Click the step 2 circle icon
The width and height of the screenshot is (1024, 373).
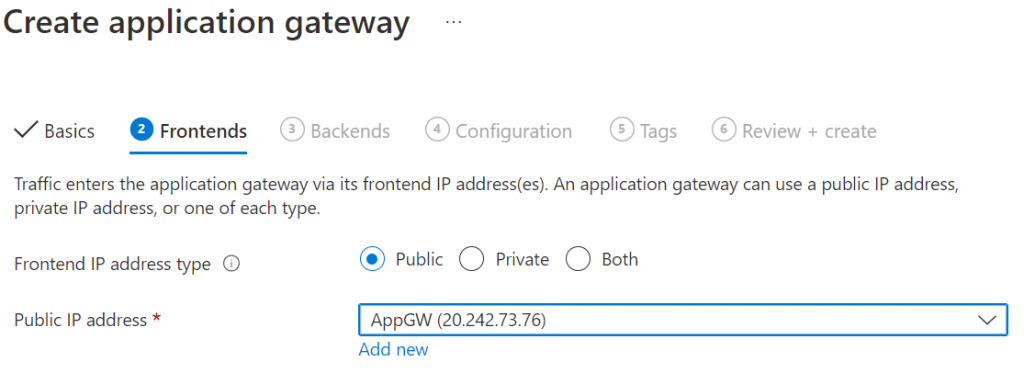pyautogui.click(x=142, y=129)
